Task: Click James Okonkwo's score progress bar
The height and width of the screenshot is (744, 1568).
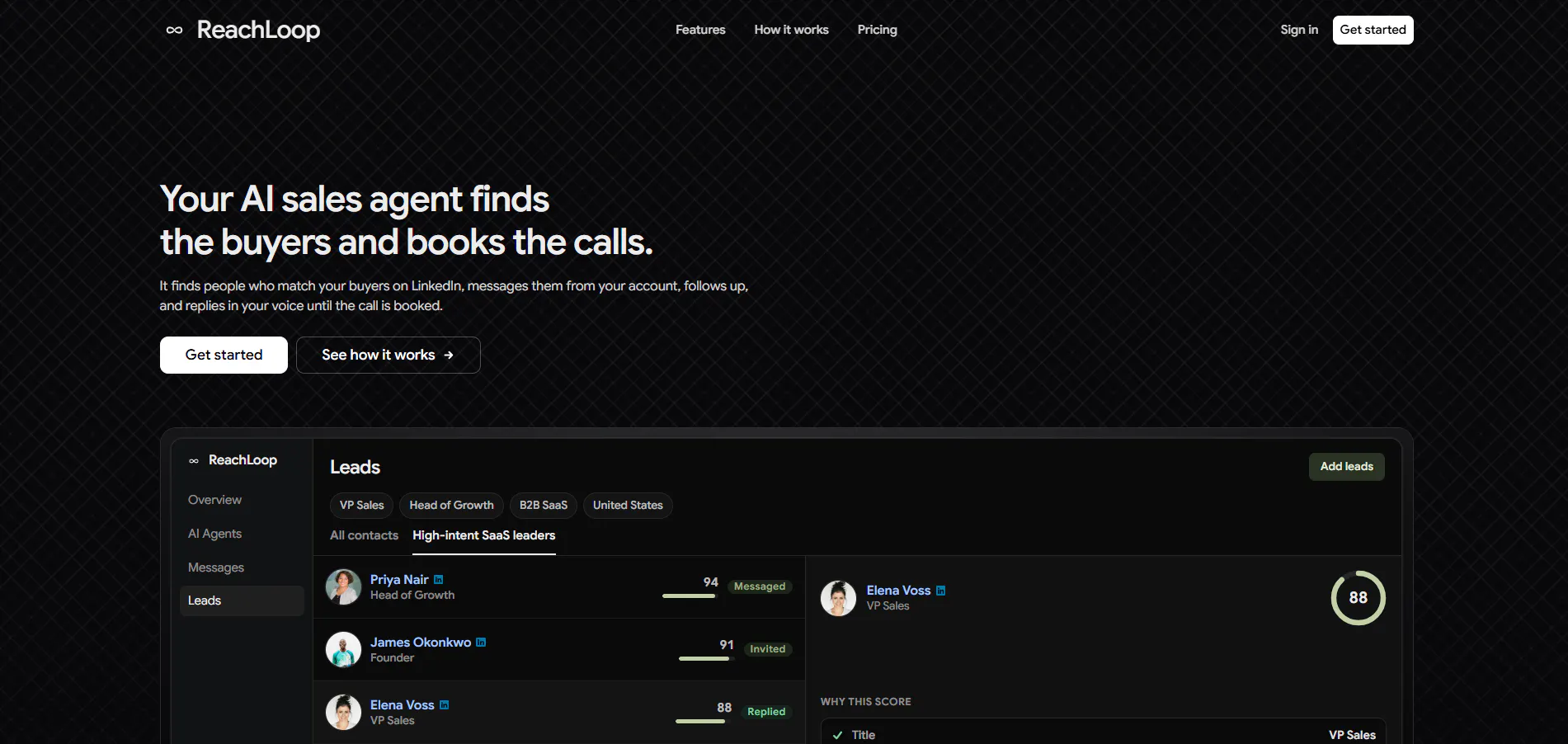Action: tap(705, 659)
